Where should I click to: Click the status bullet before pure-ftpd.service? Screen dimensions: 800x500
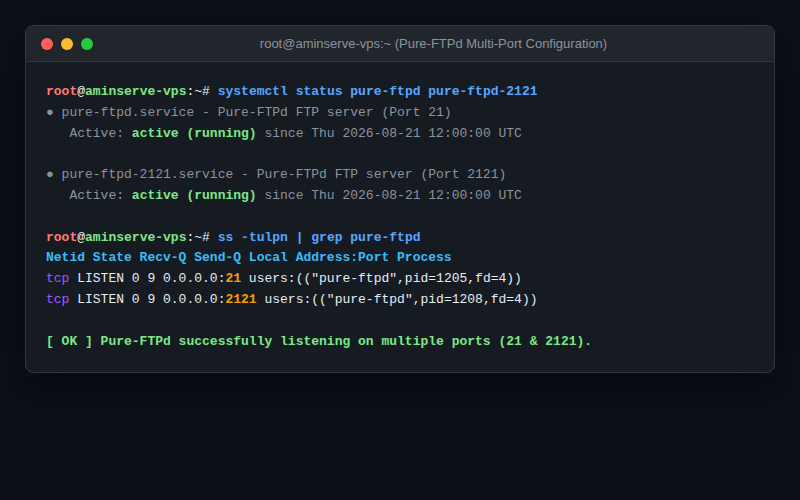pyautogui.click(x=50, y=112)
